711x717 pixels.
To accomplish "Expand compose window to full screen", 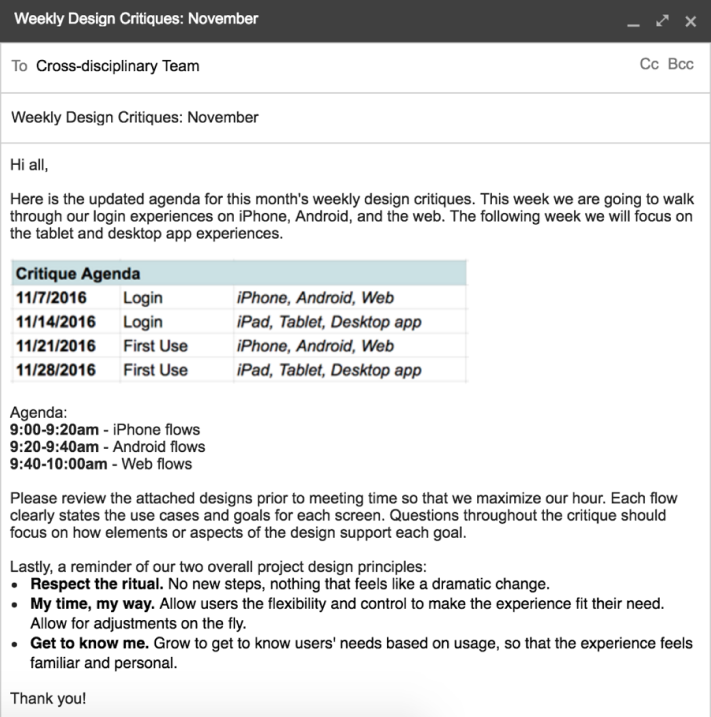I will 661,21.
